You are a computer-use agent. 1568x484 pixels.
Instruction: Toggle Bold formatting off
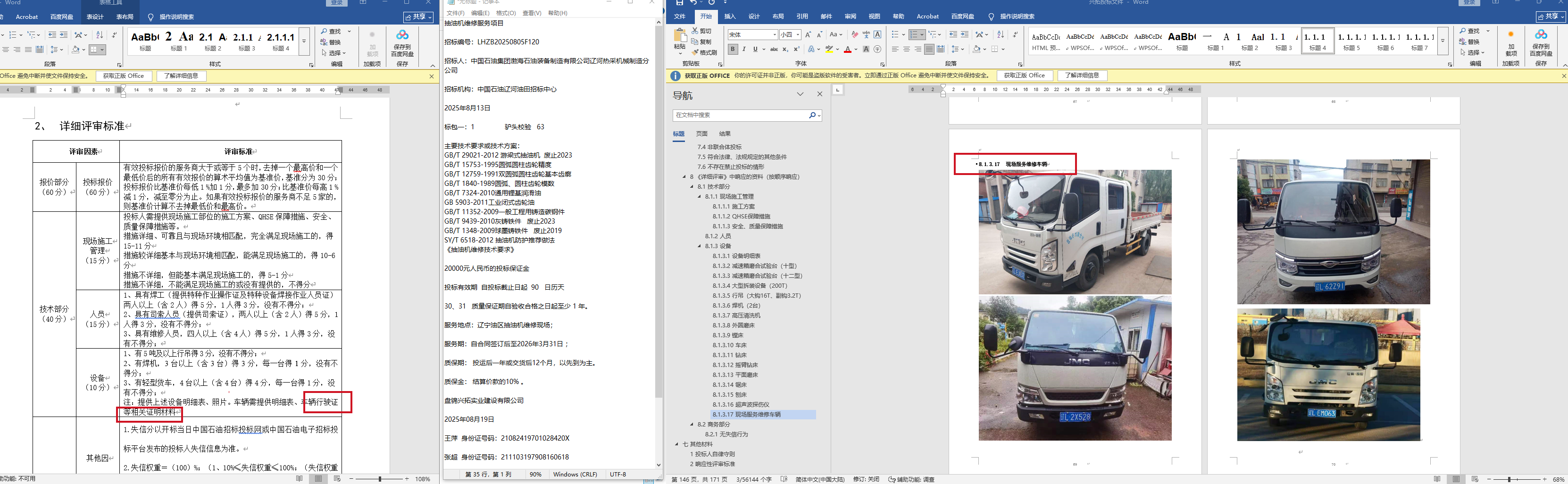pos(733,50)
